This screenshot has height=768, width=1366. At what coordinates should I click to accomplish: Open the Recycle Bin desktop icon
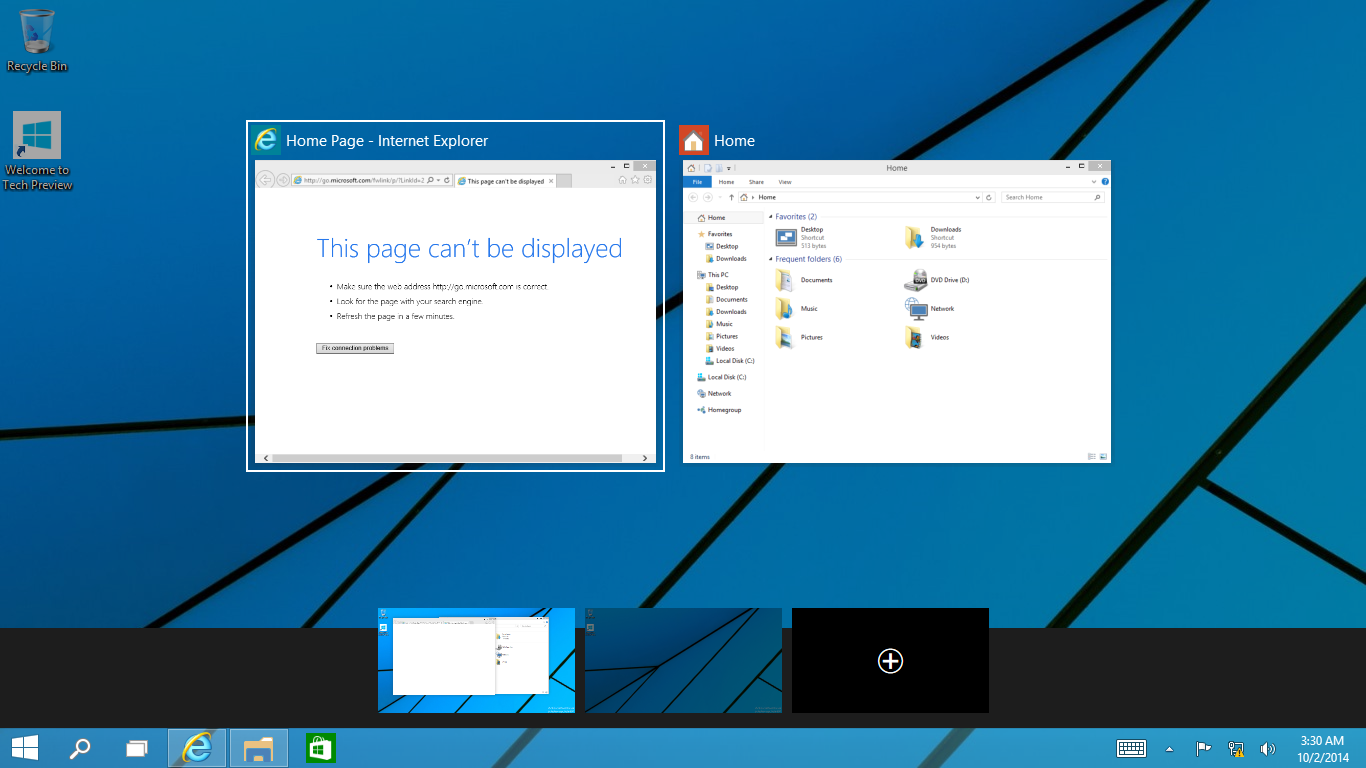pyautogui.click(x=37, y=40)
